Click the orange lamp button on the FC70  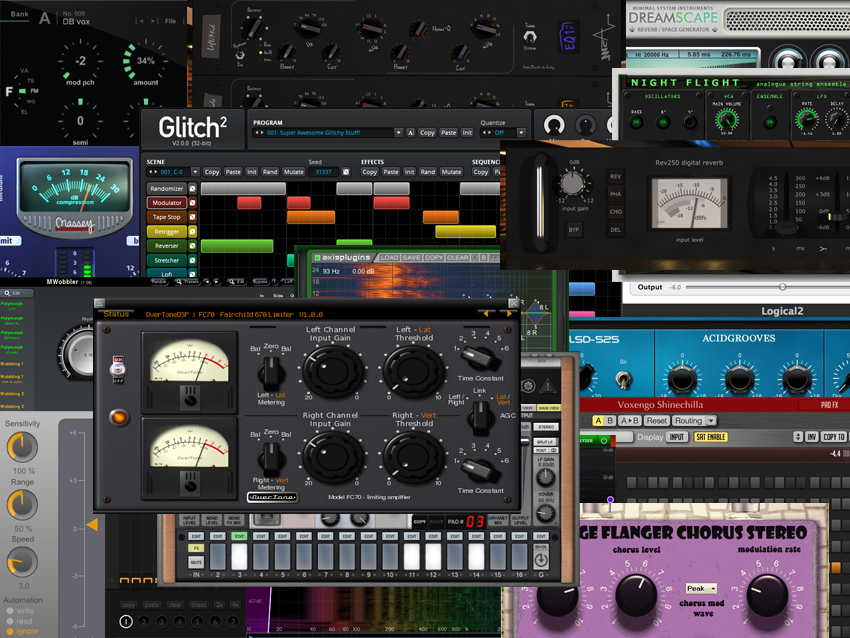tap(118, 417)
